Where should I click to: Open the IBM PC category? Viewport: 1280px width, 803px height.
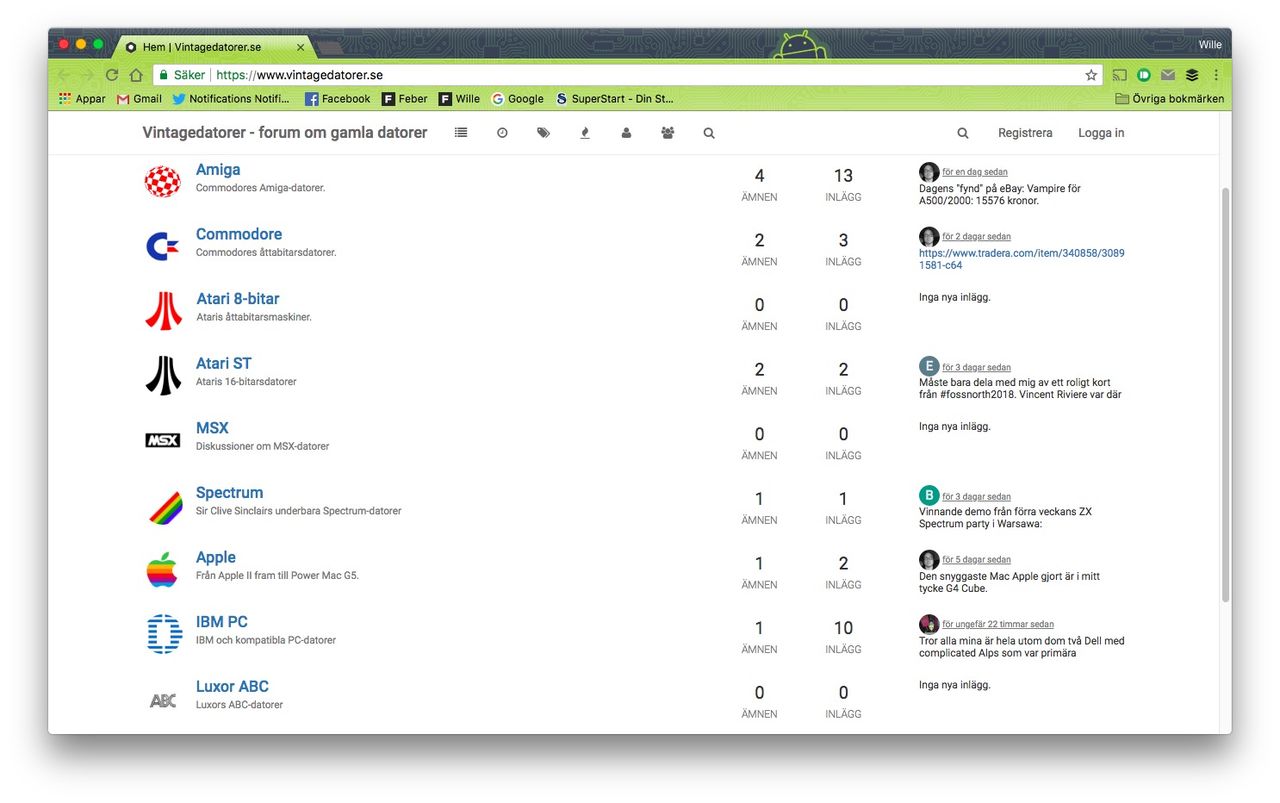222,622
